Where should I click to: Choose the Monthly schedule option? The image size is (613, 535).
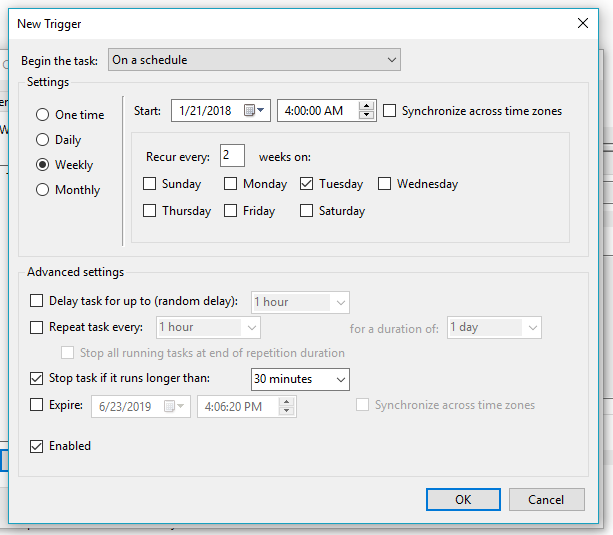click(x=43, y=190)
